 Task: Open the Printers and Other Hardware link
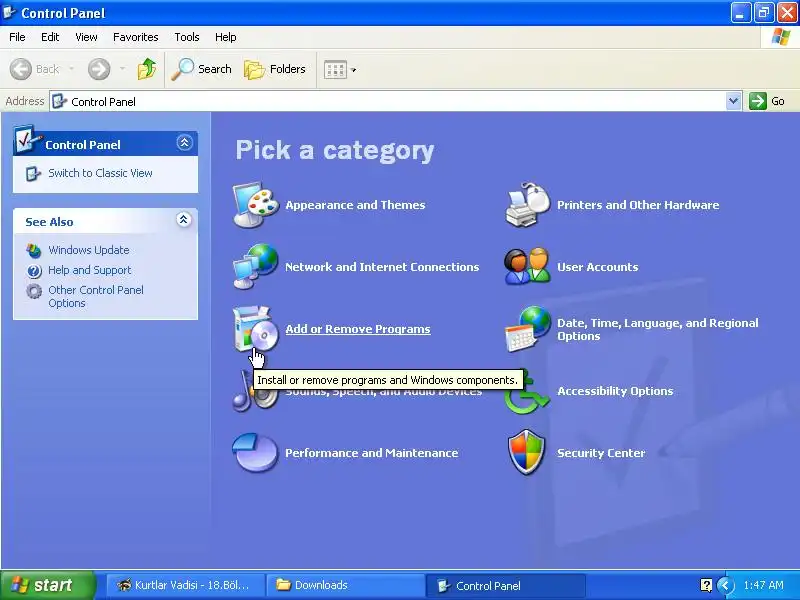638,205
